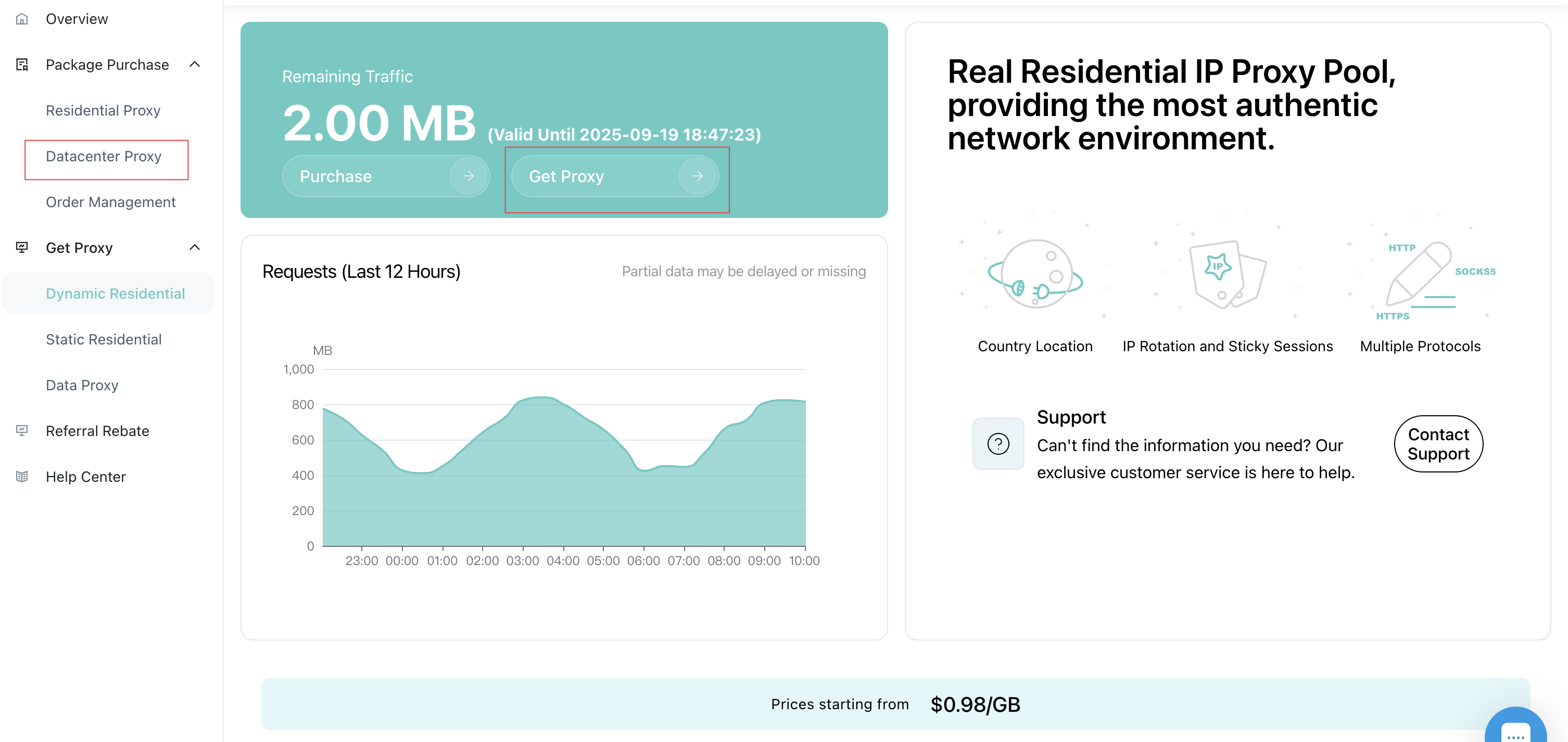Click the Overview home icon
The image size is (1568, 742).
pos(22,19)
